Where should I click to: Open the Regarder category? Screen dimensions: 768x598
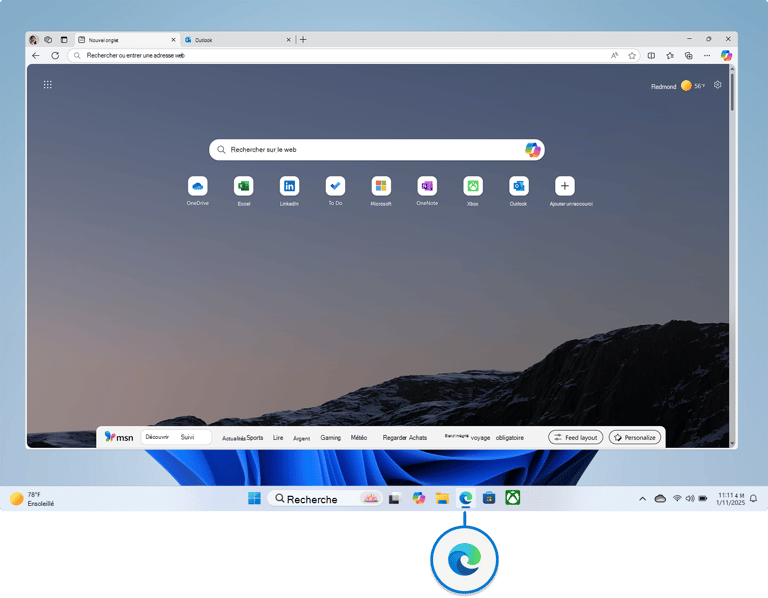click(395, 437)
